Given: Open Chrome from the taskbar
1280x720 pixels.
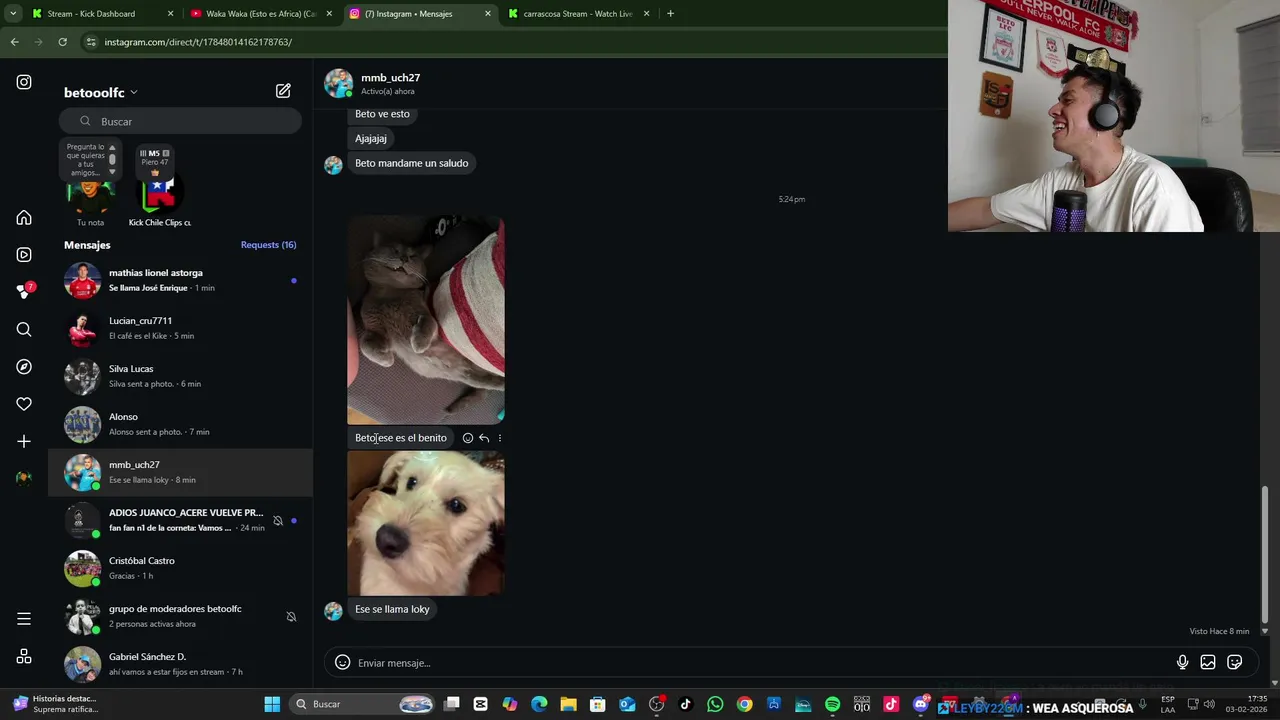Looking at the screenshot, I should tap(744, 704).
